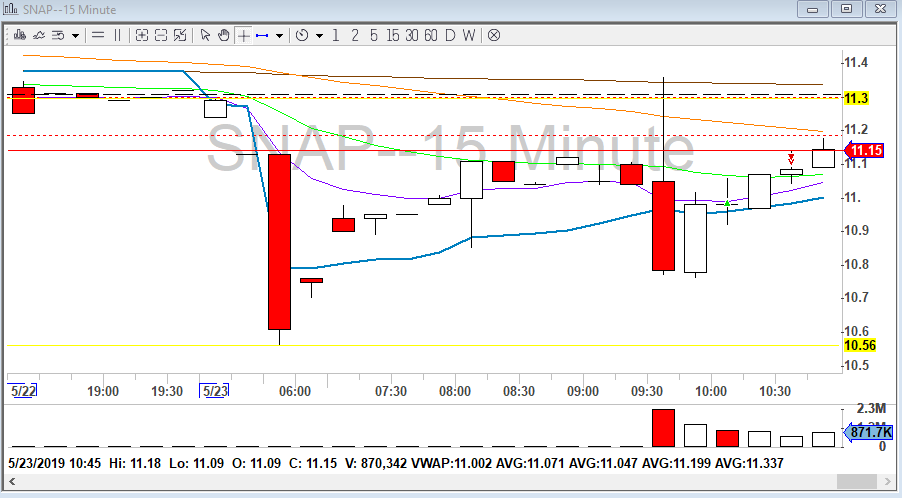Click the 11.4 price axis label
This screenshot has height=498, width=902.
tap(856, 62)
